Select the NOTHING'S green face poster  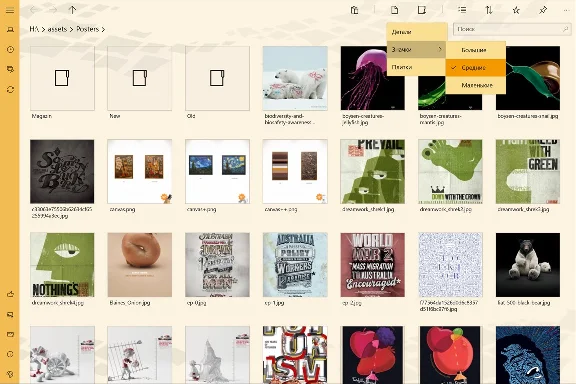[62, 265]
